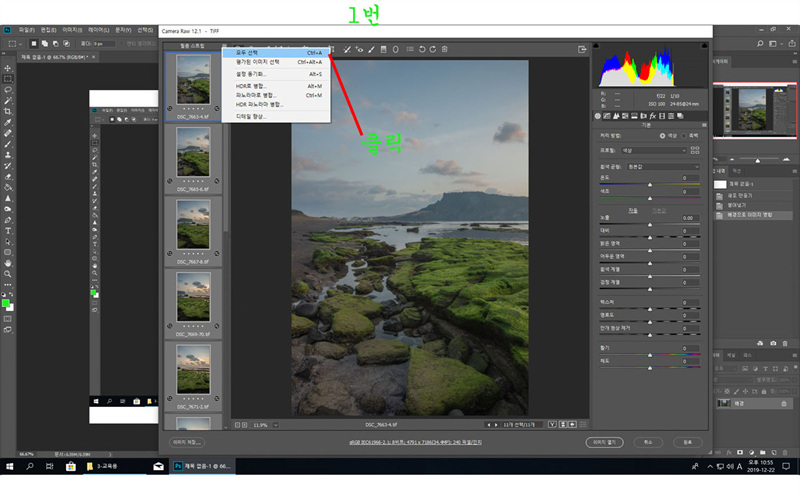Select the Intersect with Selection mode icon

click(66, 44)
